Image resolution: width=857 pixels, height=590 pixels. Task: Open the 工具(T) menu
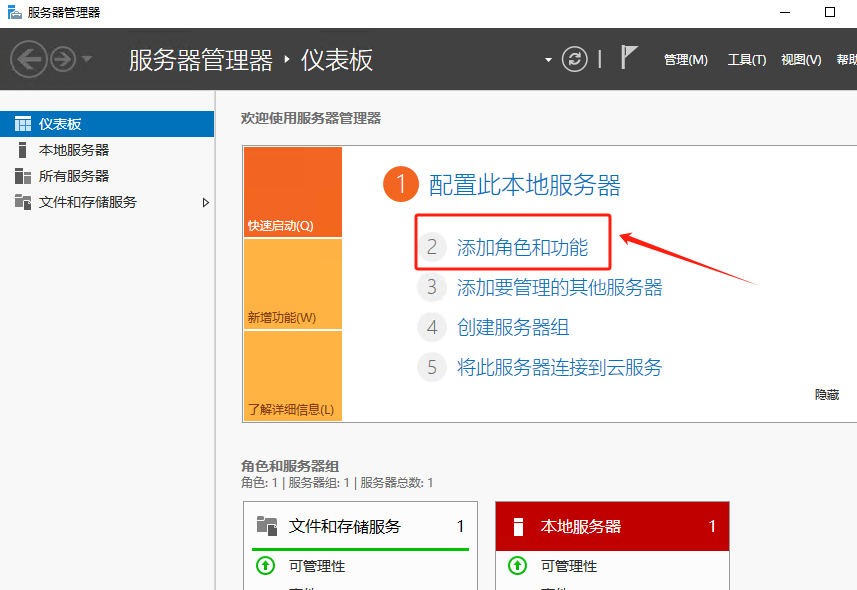tap(746, 60)
